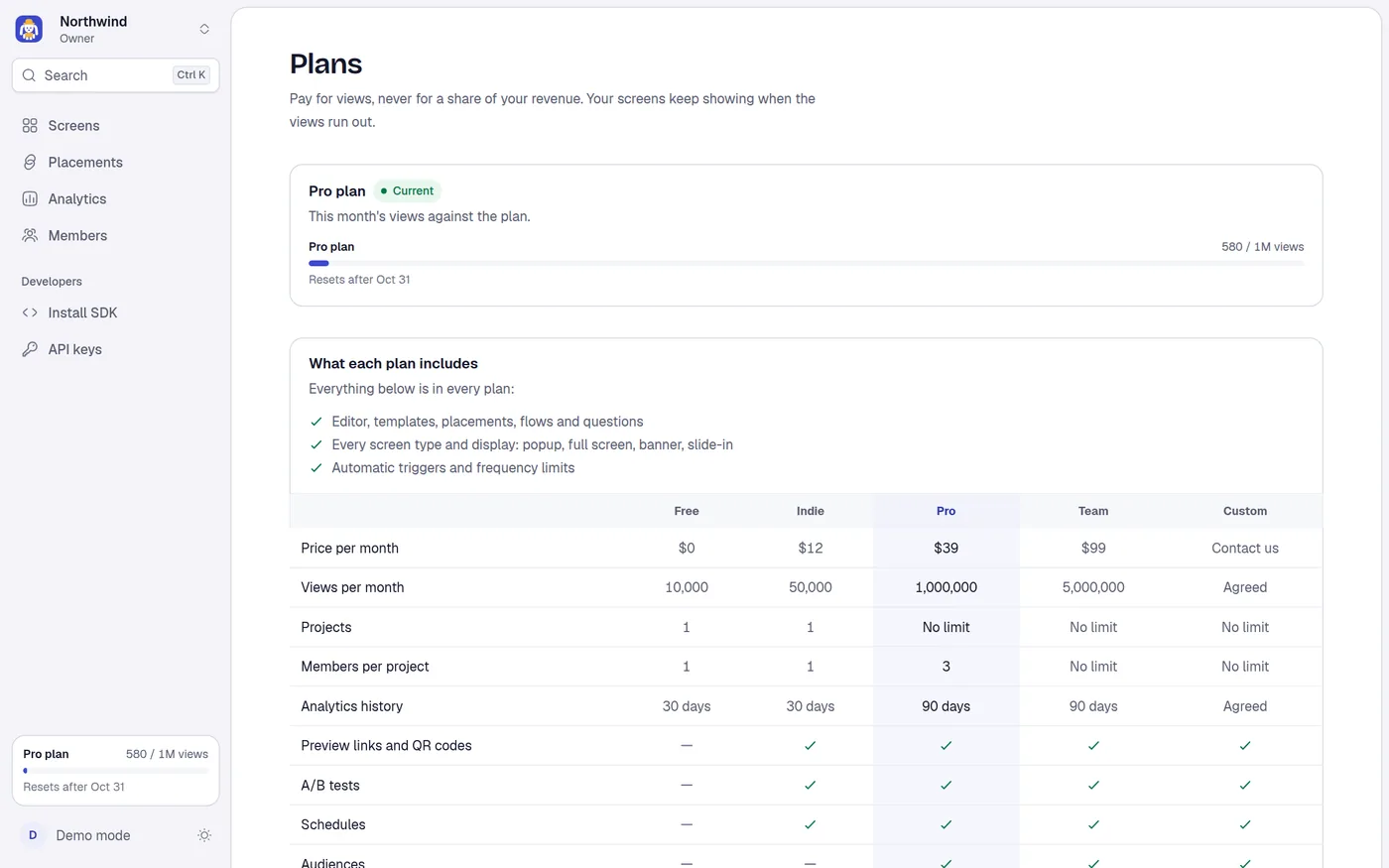Click checkmark beside Automatic triggers and frequency limits
This screenshot has width=1389, height=868.
pos(316,468)
